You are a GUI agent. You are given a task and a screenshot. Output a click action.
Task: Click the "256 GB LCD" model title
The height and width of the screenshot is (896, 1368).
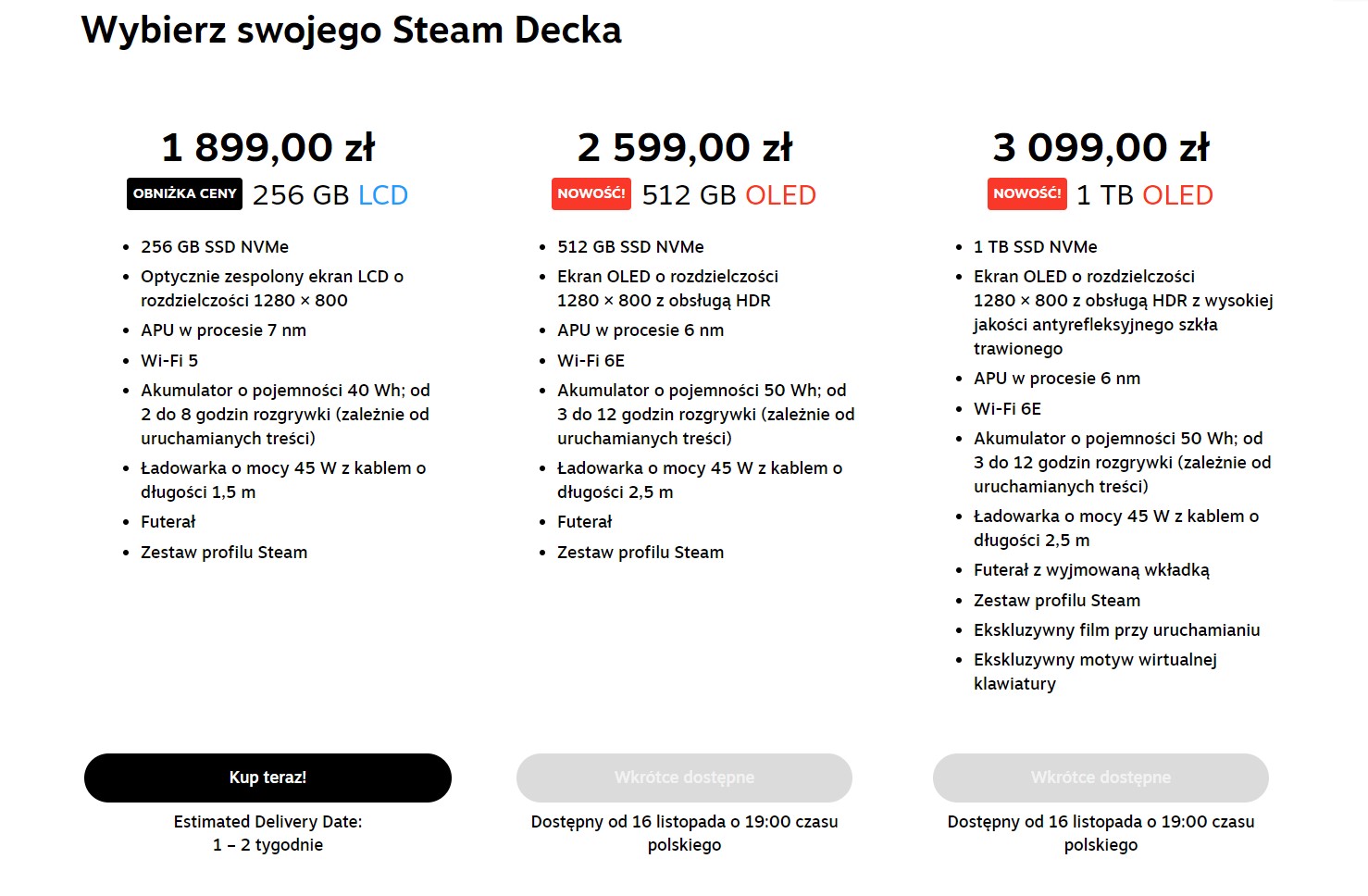(330, 195)
